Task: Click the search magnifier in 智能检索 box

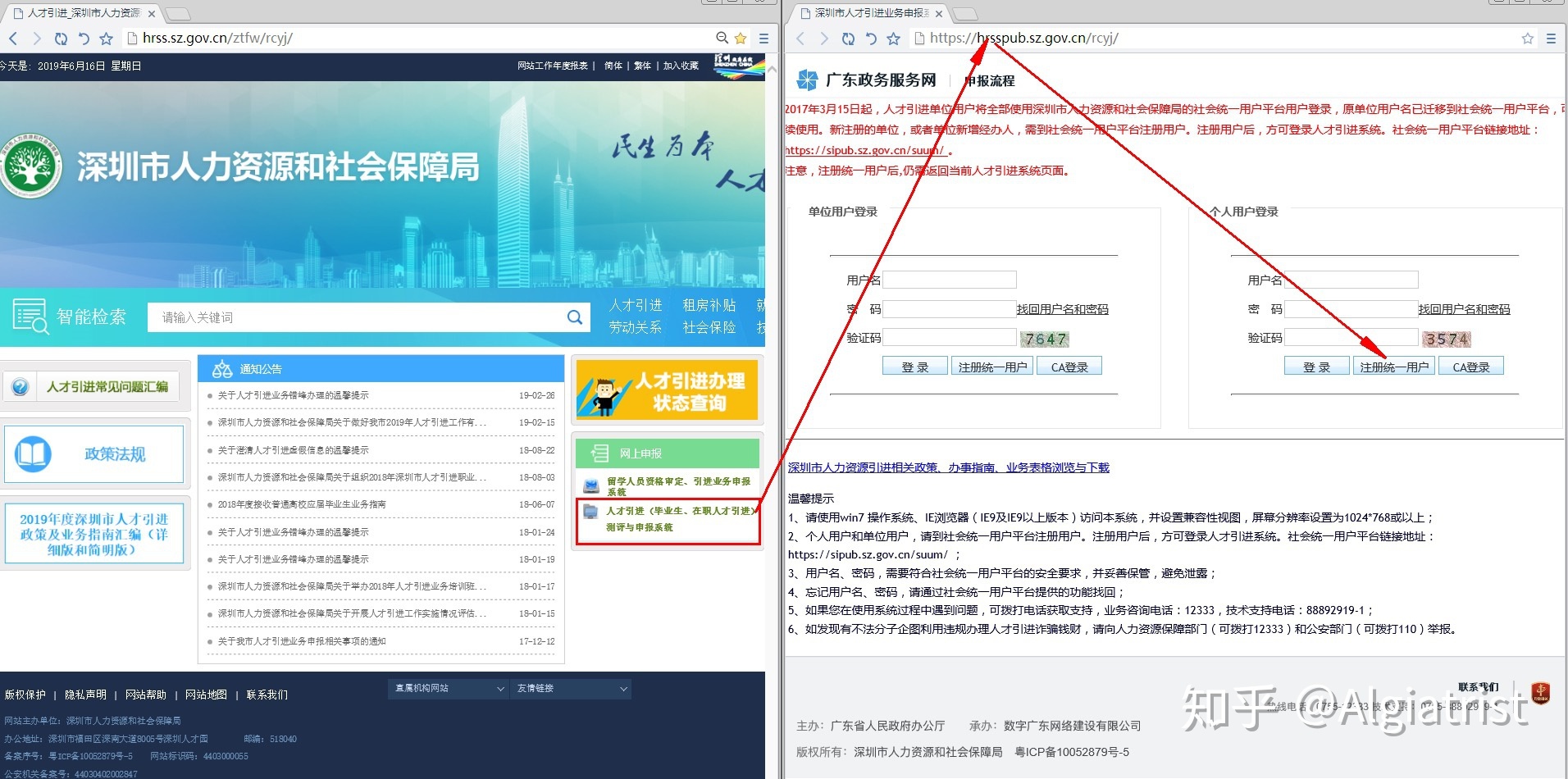Action: (575, 317)
